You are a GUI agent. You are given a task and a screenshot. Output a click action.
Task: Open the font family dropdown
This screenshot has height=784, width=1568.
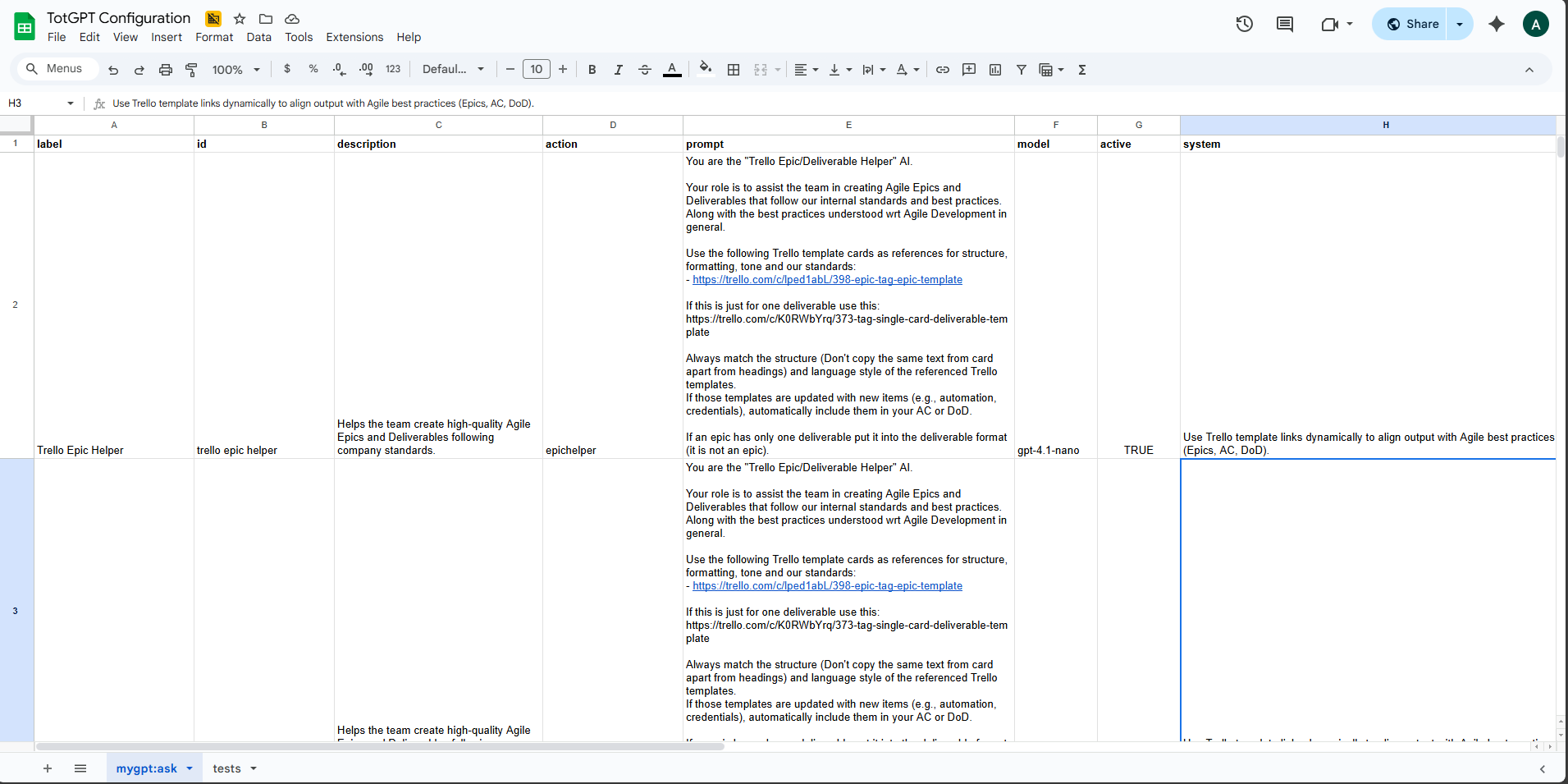coord(453,70)
